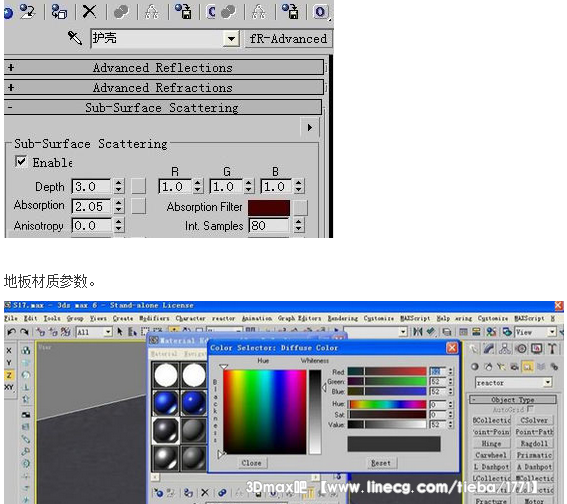Click the G value spinner
This screenshot has height=504, width=567.
[x=248, y=187]
